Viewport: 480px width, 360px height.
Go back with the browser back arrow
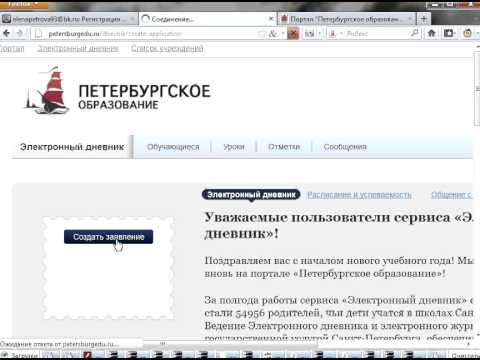[6, 33]
